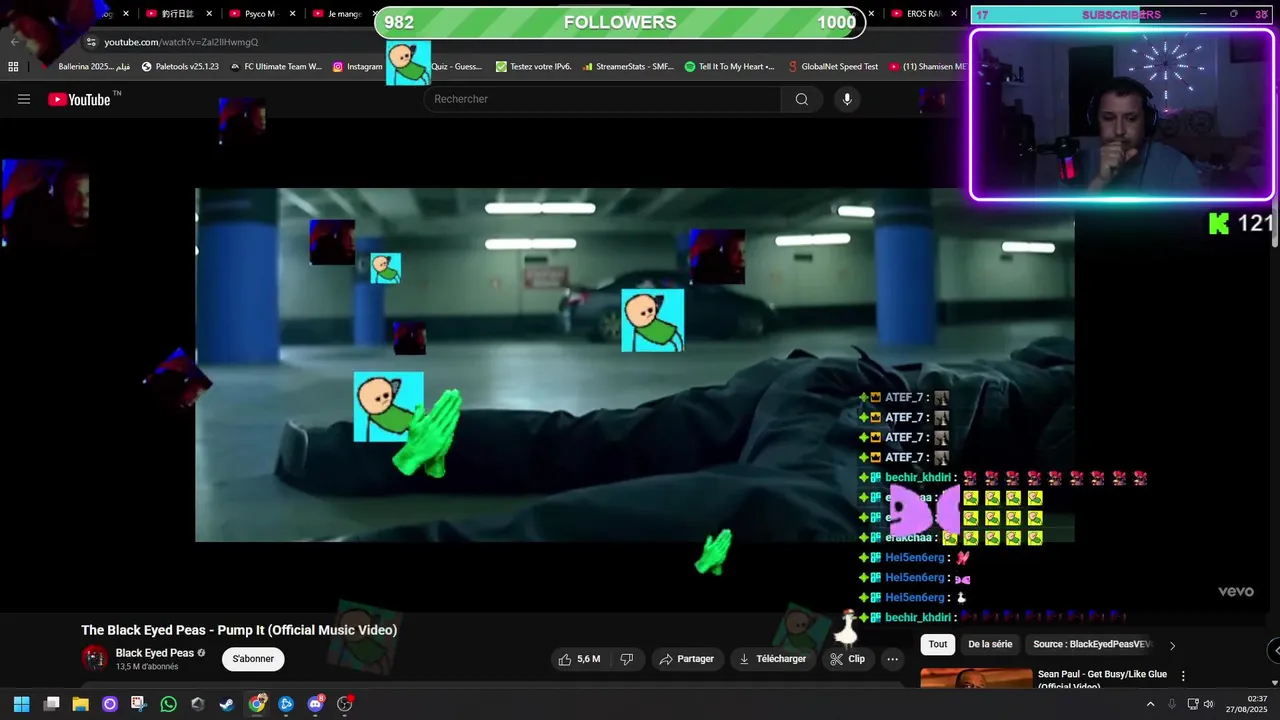Open File Explorer from the taskbar
The width and height of the screenshot is (1280, 720).
tap(80, 704)
